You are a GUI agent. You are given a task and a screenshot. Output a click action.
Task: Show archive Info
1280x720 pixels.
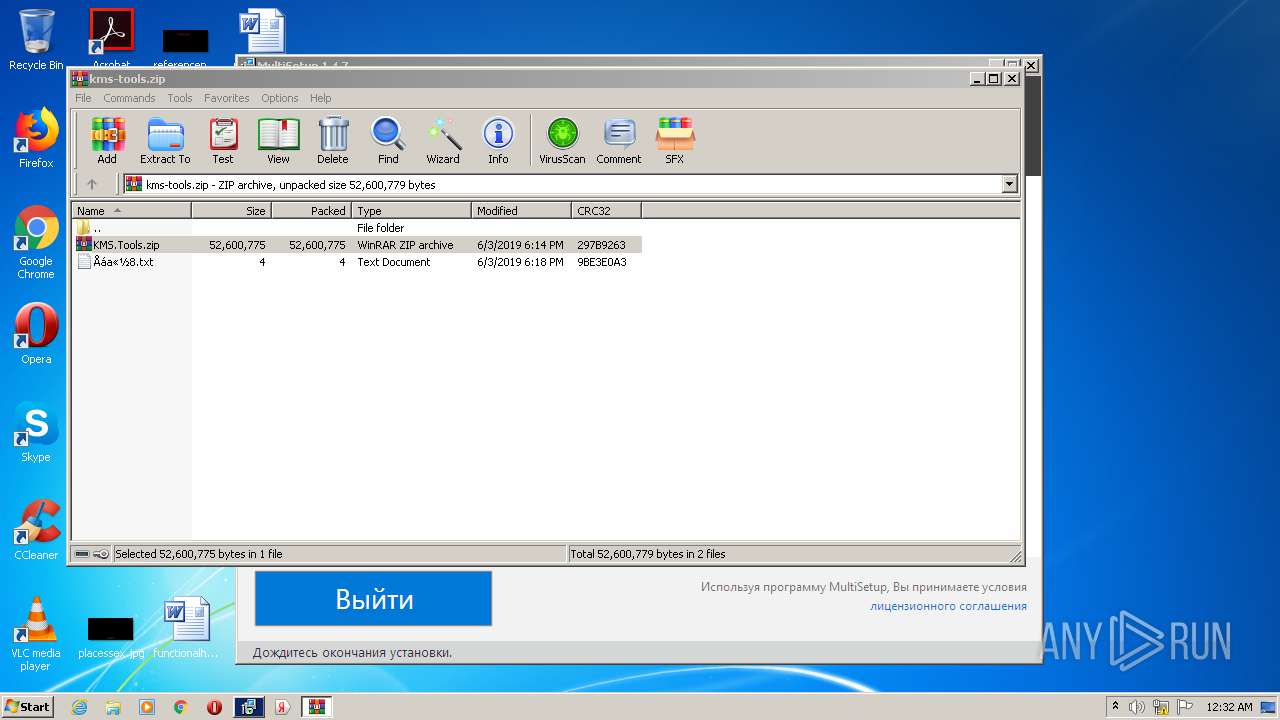tap(498, 140)
